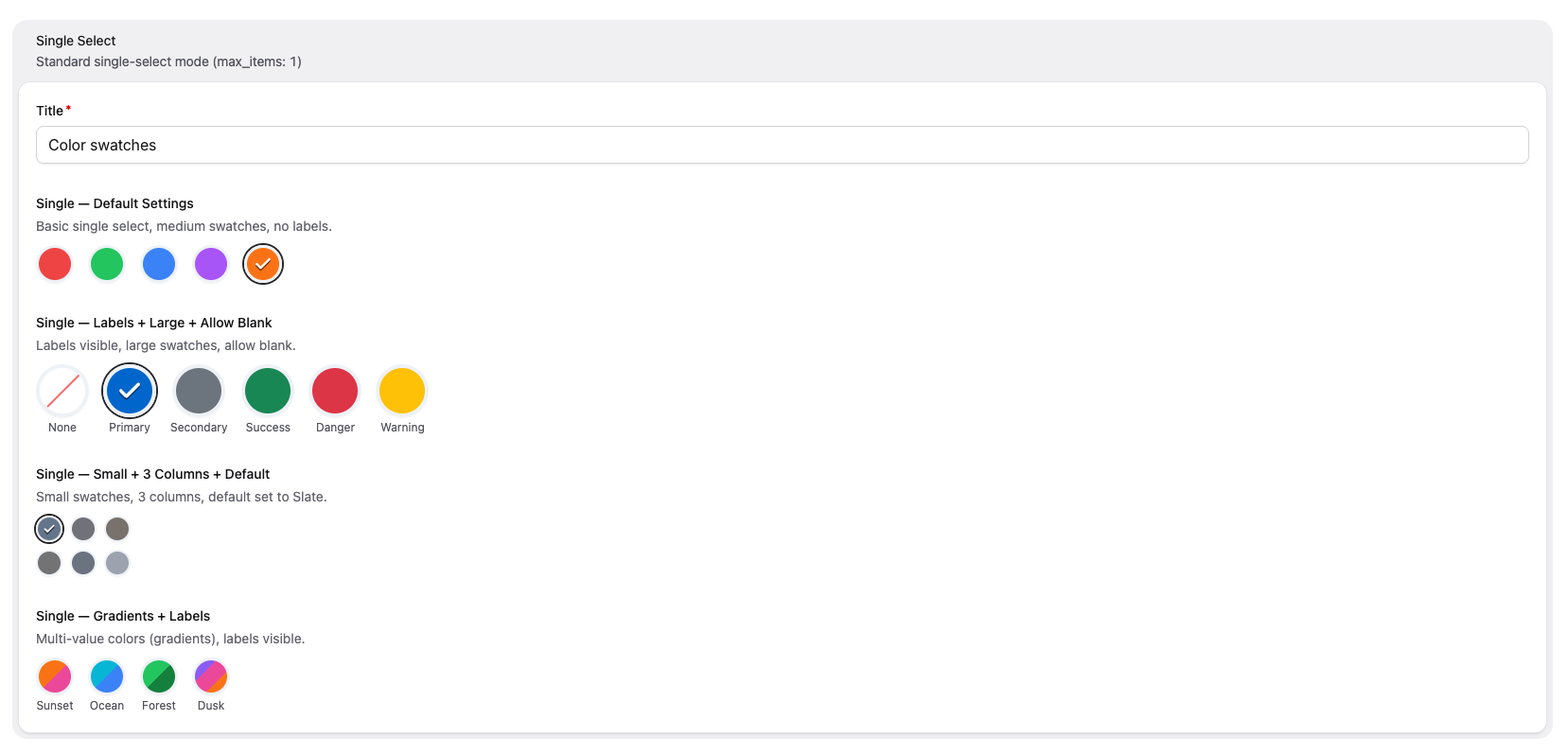The image size is (1568, 755).
Task: Pick the Forest gradient swatch
Action: pyautogui.click(x=159, y=676)
